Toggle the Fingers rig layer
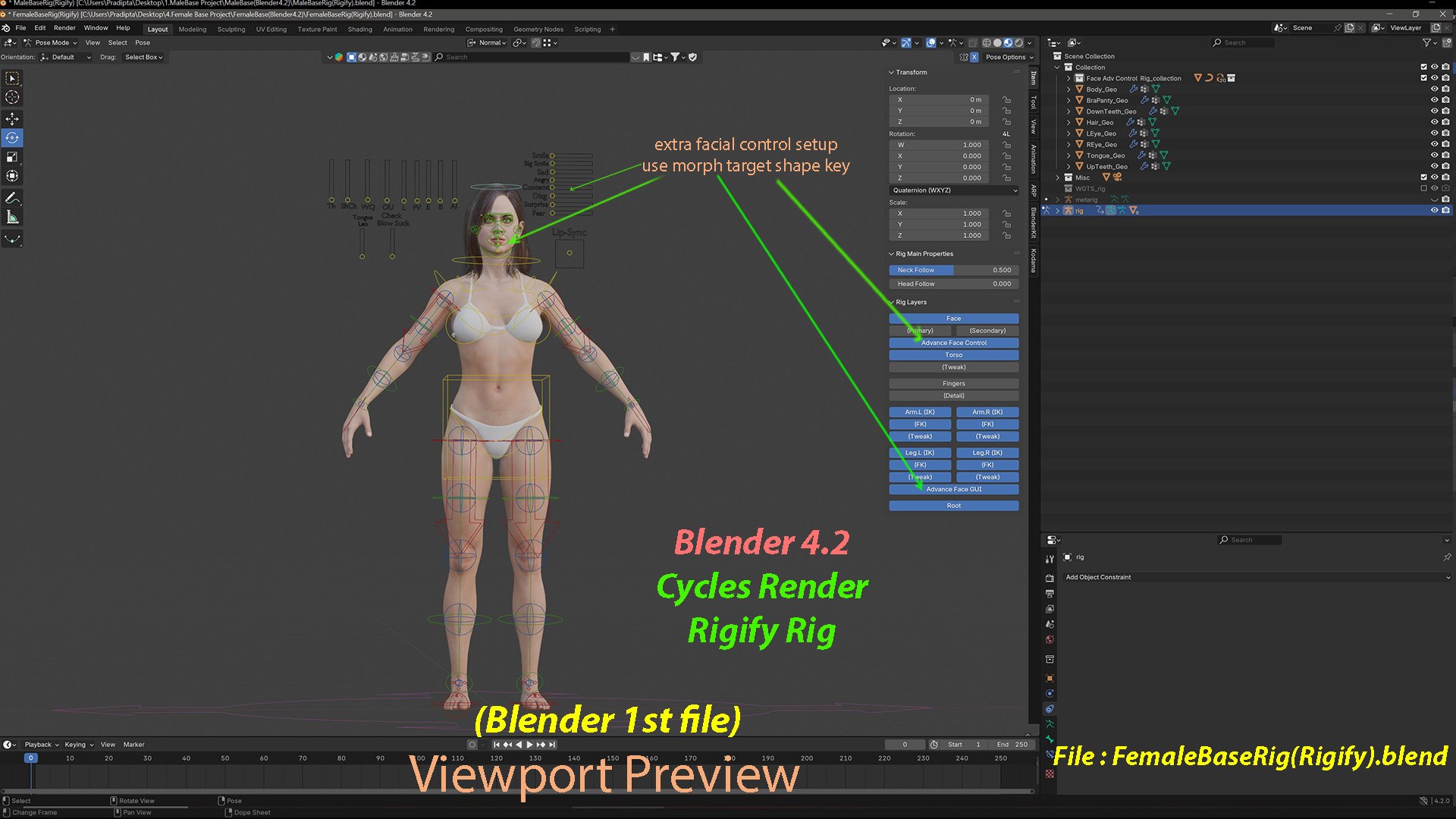The height and width of the screenshot is (819, 1456). point(954,384)
